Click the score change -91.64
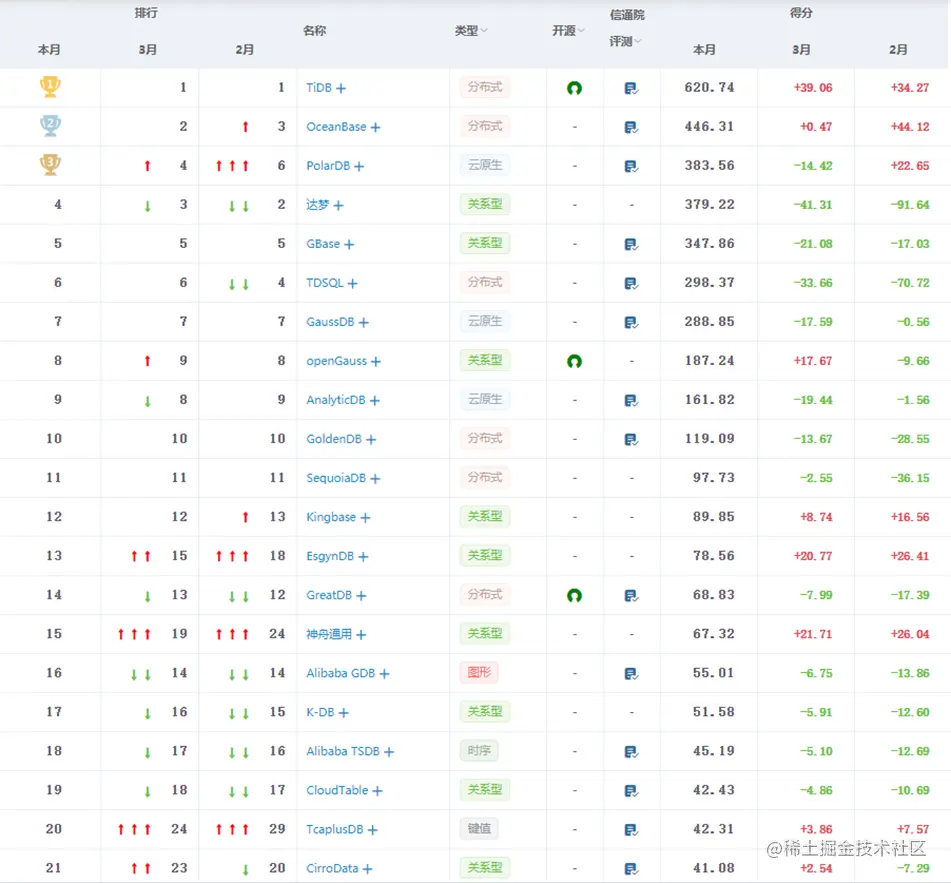Image resolution: width=951 pixels, height=883 pixels. click(910, 205)
